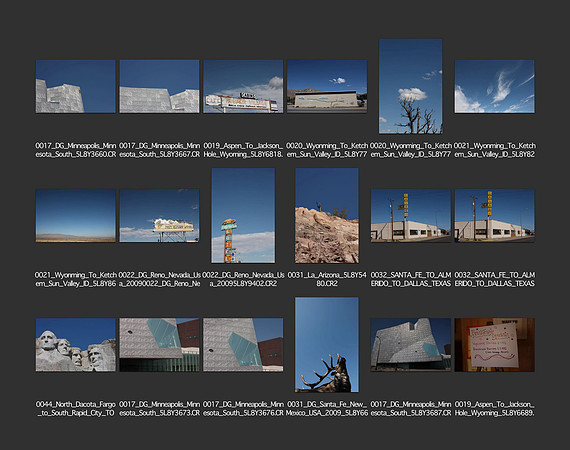Select the angular metal building photo 5L8Y3687
The width and height of the screenshot is (570, 450).
point(410,345)
